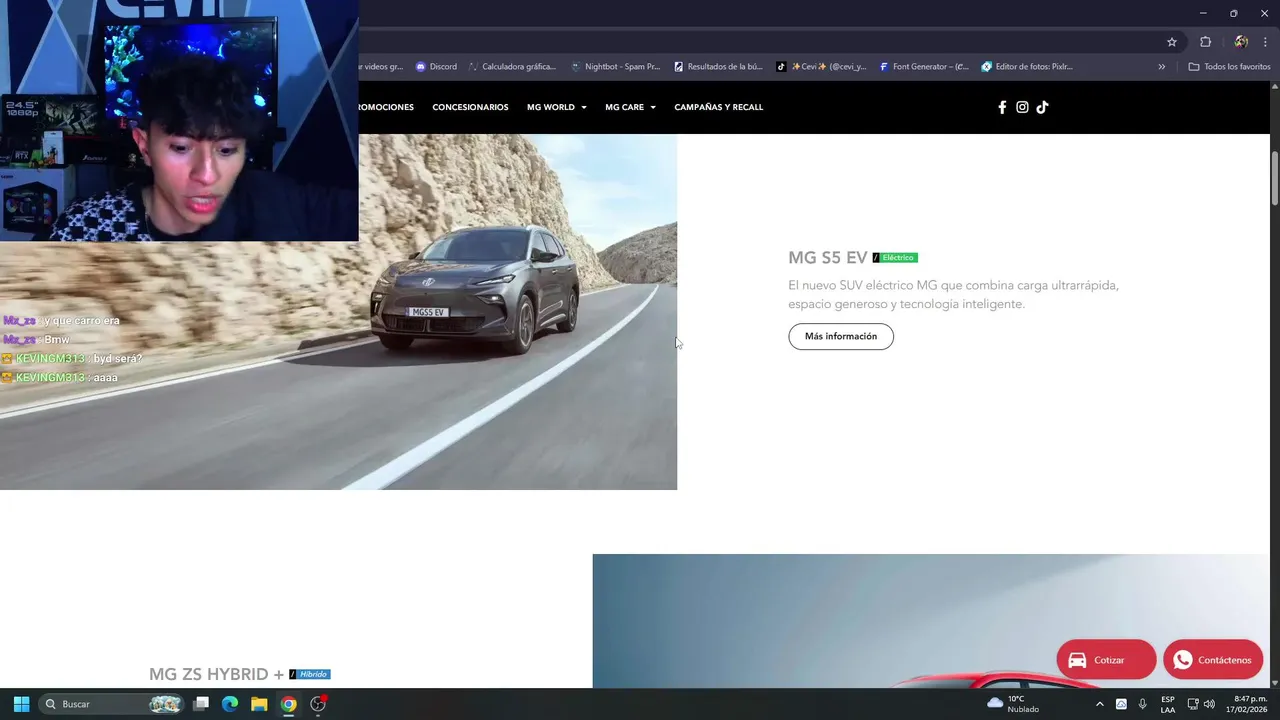This screenshot has width=1280, height=720.
Task: Open the OBS Studio taskbar icon
Action: coord(318,704)
